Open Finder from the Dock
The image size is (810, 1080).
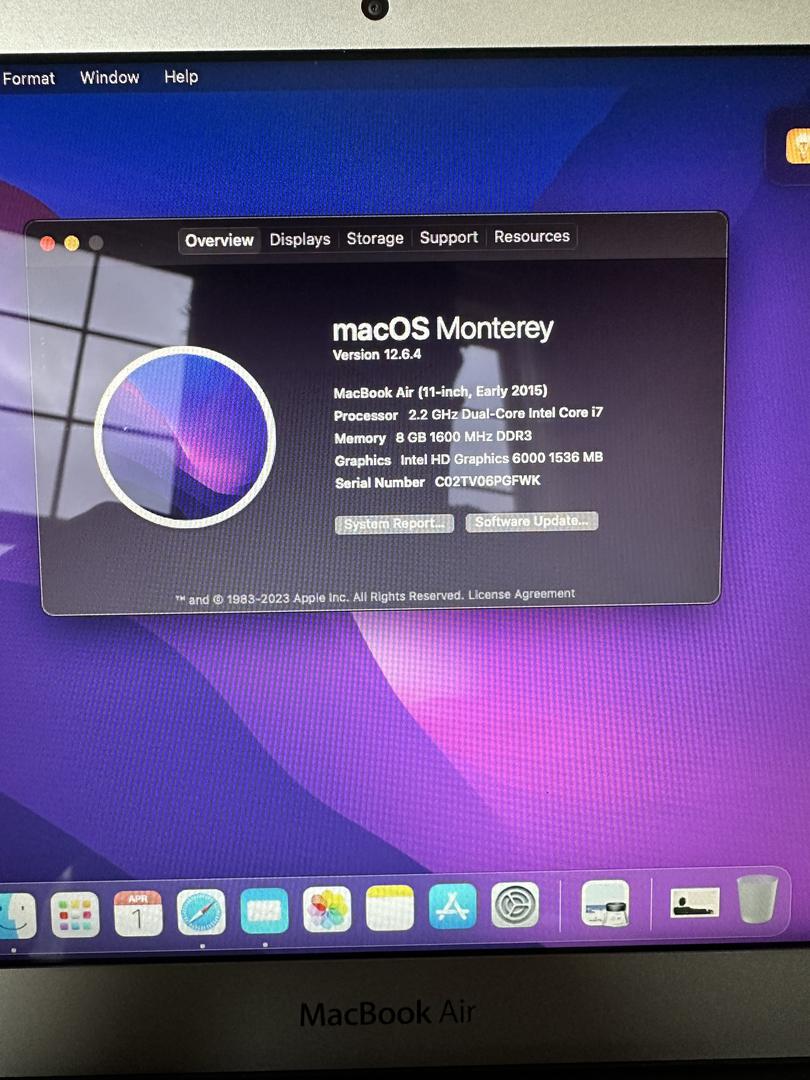click(x=17, y=915)
